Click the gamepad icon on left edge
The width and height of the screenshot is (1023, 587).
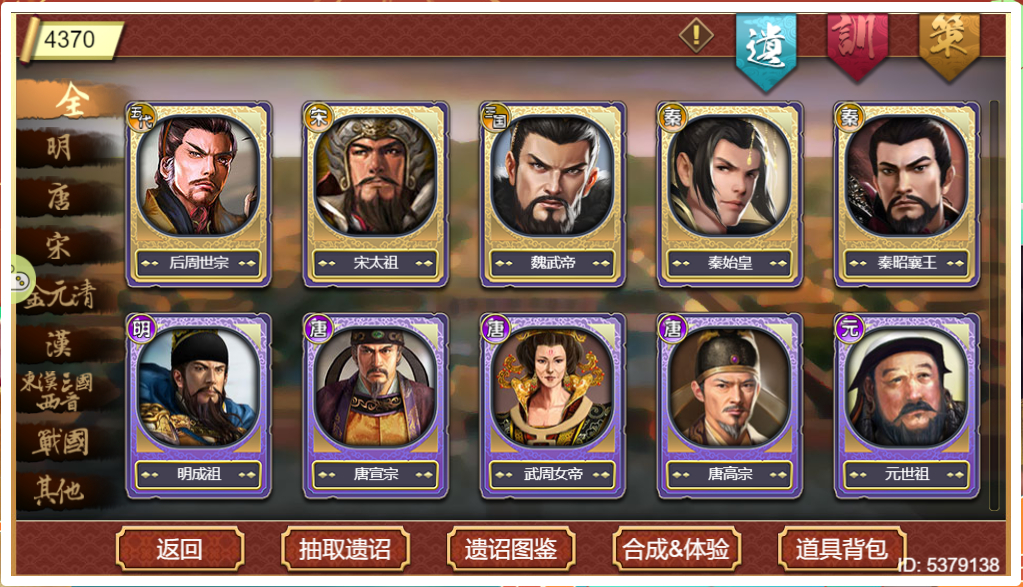point(20,280)
